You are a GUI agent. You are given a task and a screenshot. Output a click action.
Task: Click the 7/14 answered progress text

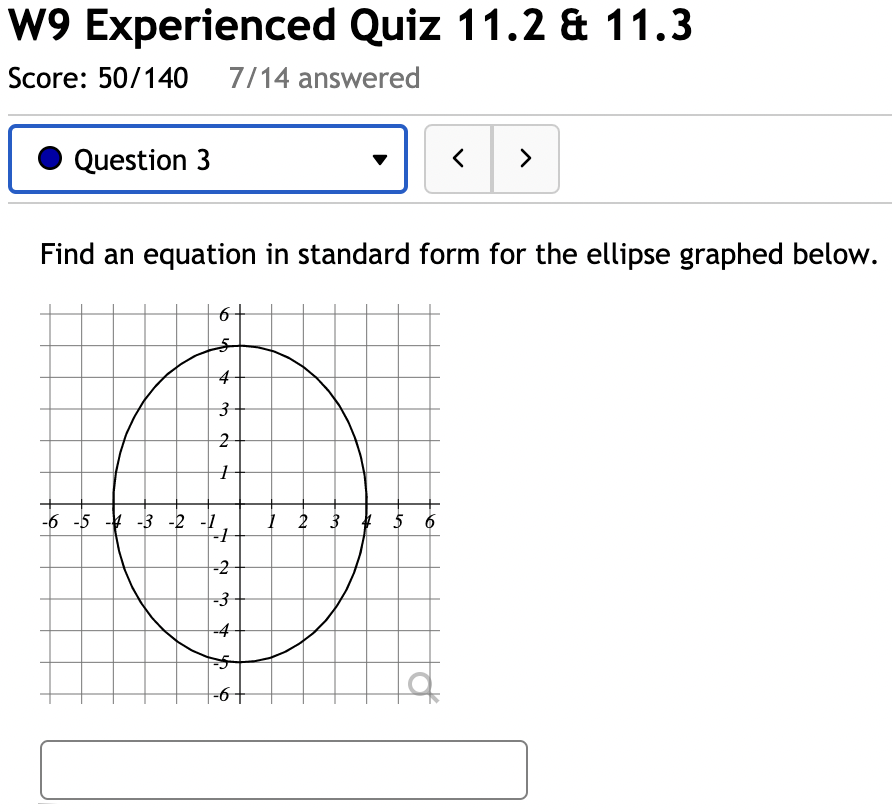(324, 78)
